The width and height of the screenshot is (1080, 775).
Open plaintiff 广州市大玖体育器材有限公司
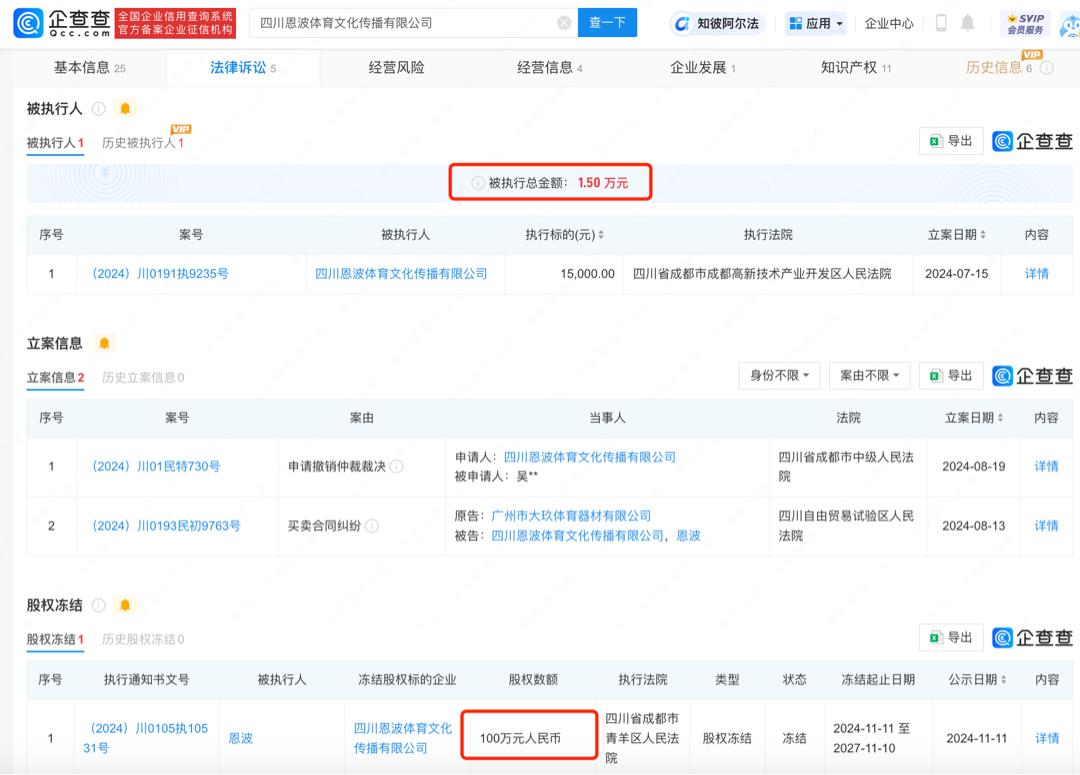[571, 516]
